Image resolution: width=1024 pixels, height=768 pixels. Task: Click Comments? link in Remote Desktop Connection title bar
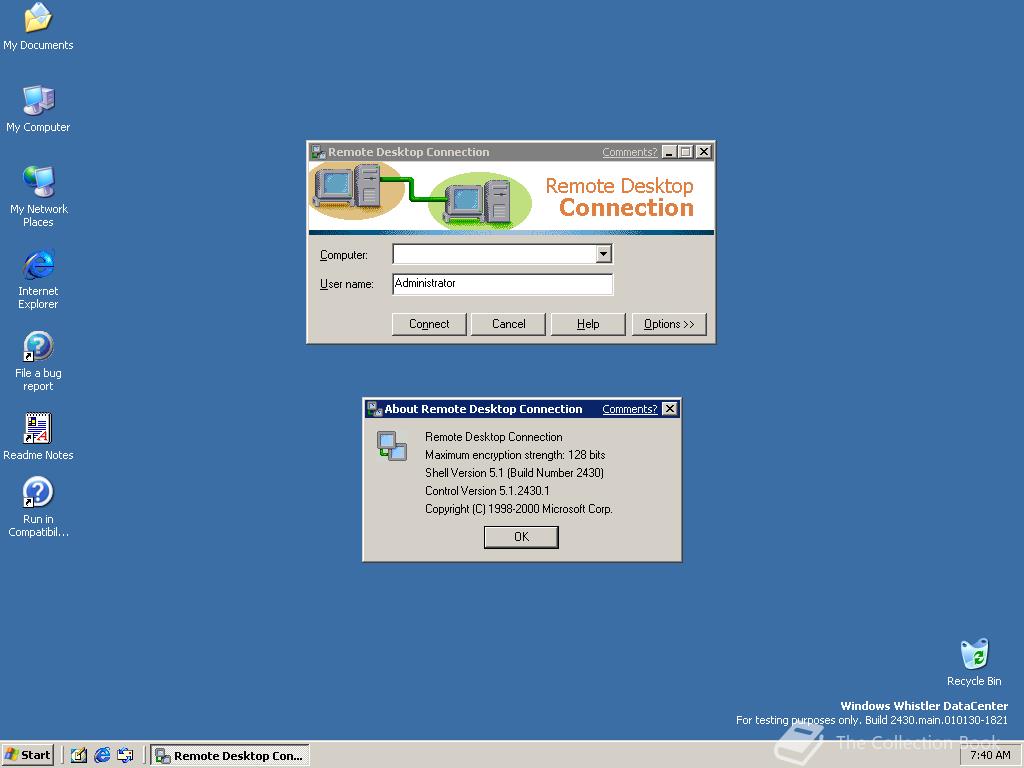point(630,152)
